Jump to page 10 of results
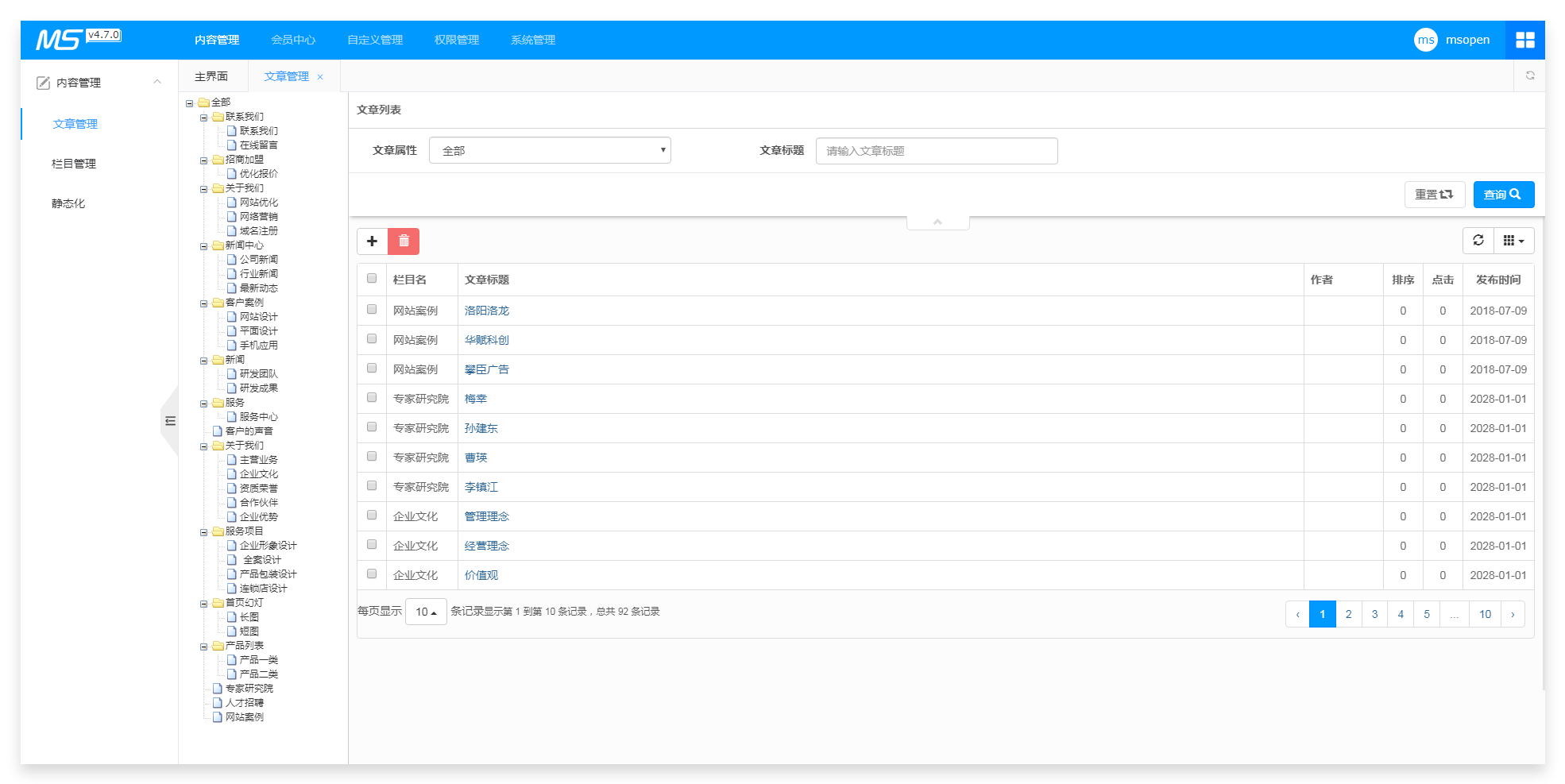 coord(1485,614)
